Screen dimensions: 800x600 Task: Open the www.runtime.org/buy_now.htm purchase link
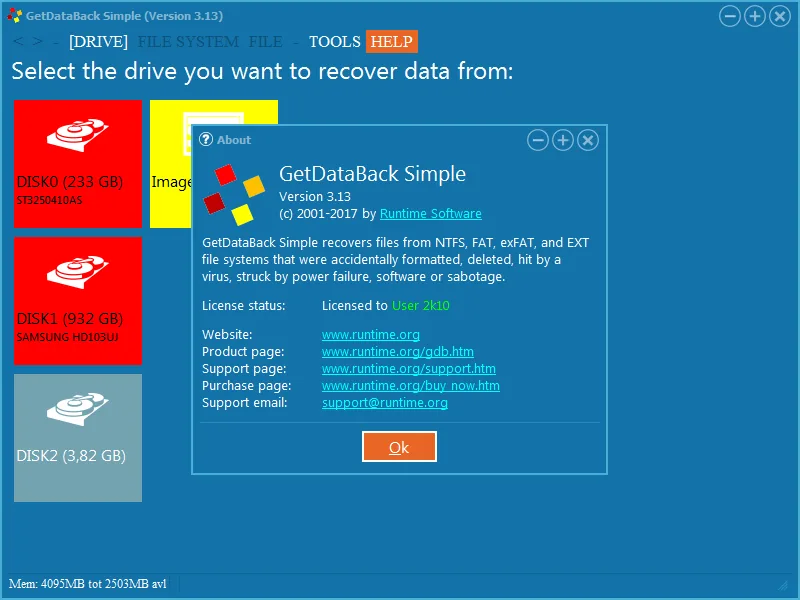[x=411, y=385]
